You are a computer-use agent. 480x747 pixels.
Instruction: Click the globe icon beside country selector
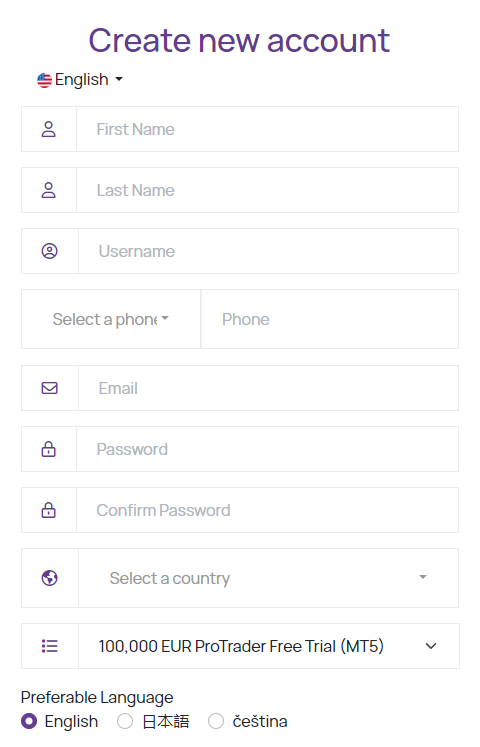pyautogui.click(x=50, y=578)
